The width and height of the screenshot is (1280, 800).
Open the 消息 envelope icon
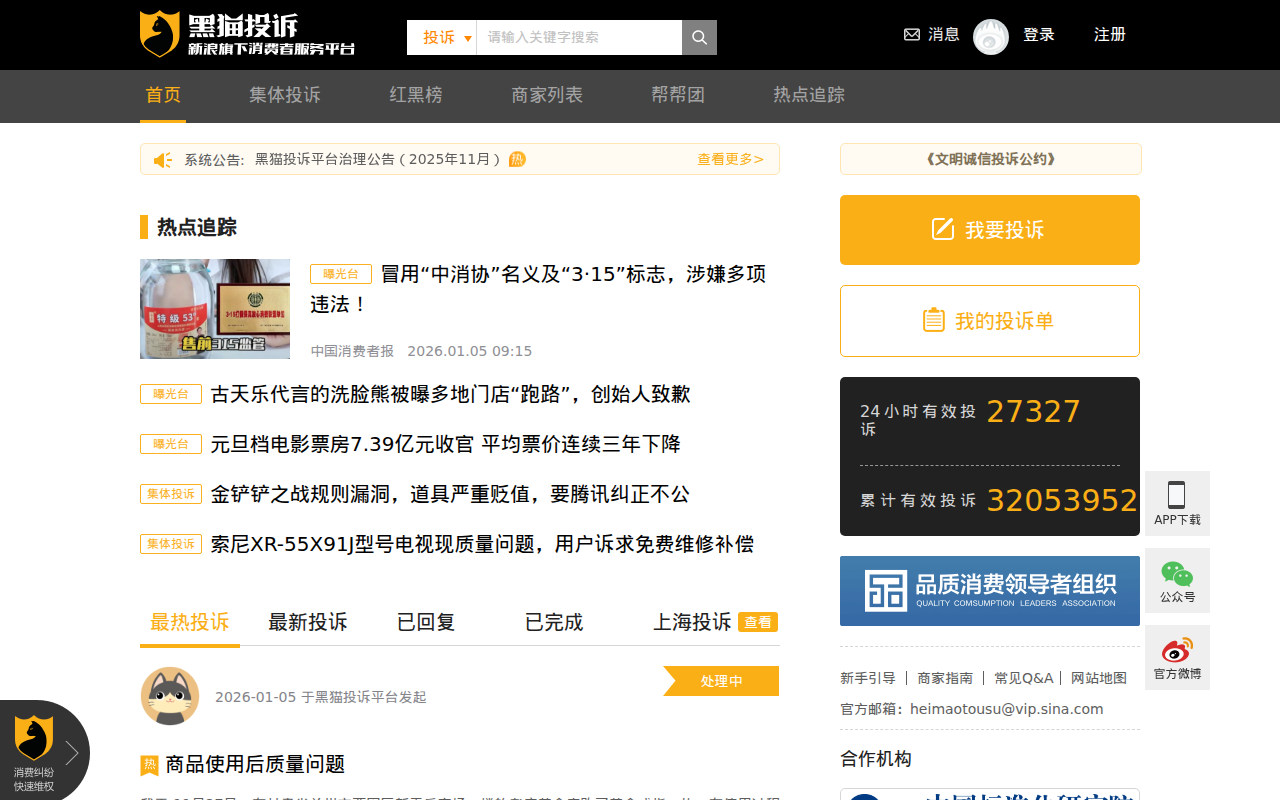910,33
